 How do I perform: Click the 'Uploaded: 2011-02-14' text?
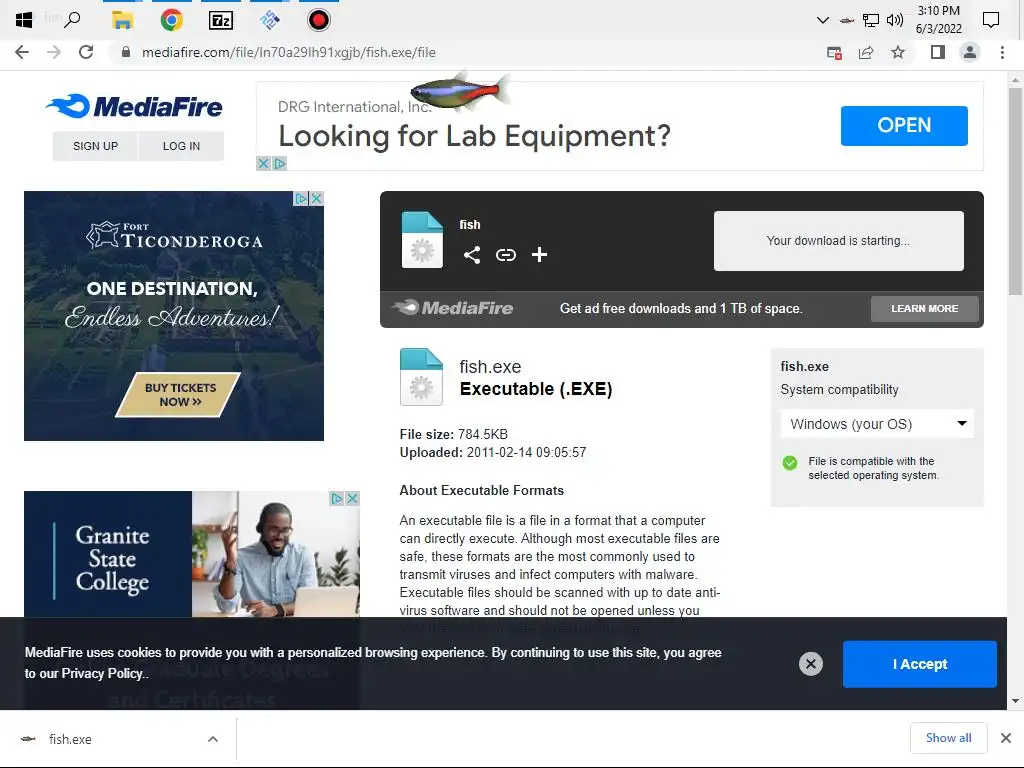click(493, 453)
